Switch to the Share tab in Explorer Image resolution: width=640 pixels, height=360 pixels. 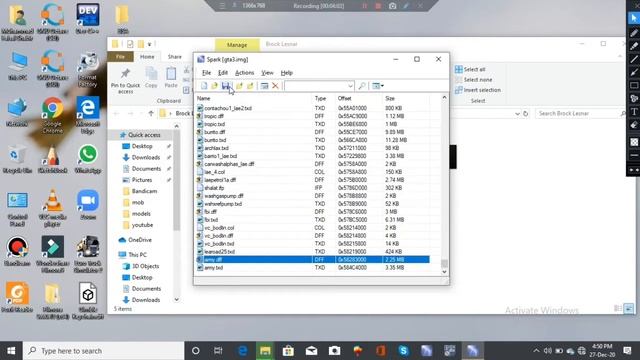174,57
